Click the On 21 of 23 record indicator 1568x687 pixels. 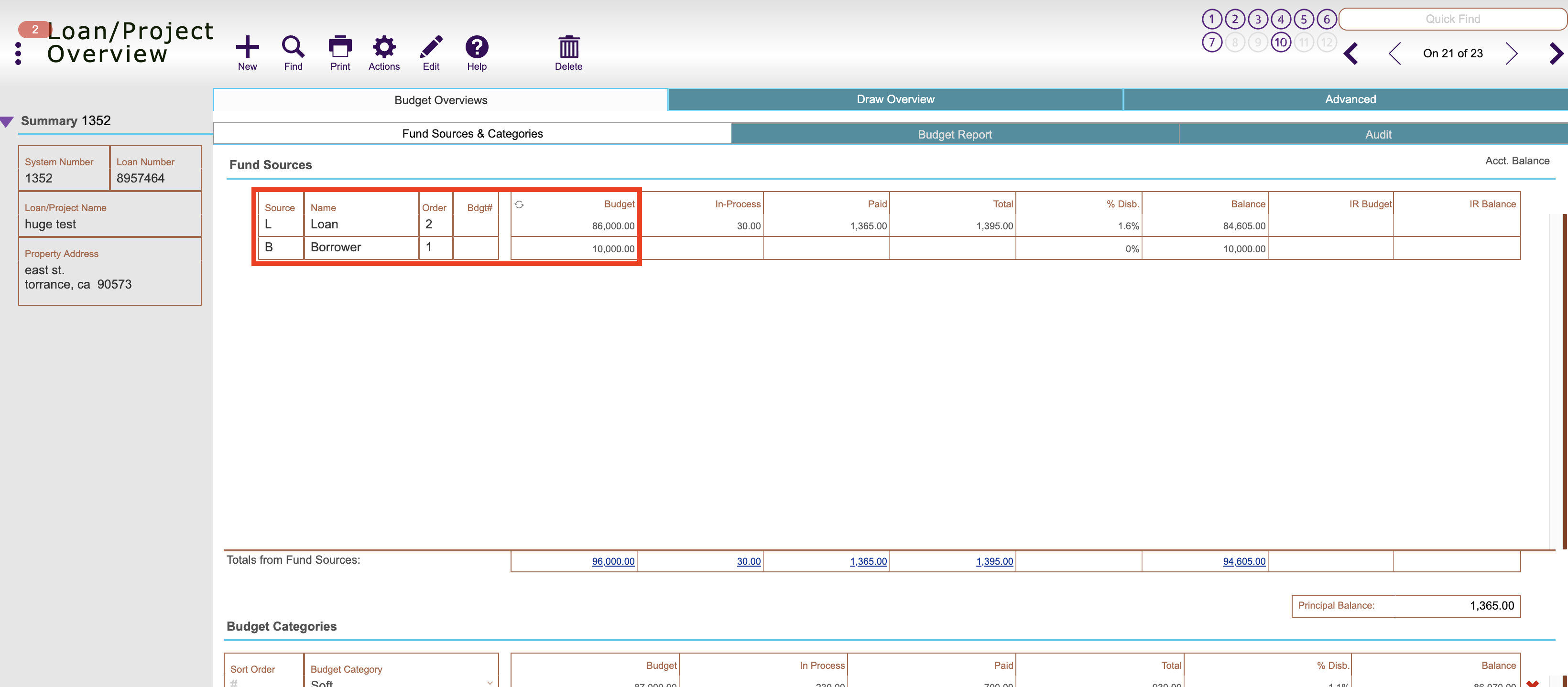[1452, 54]
